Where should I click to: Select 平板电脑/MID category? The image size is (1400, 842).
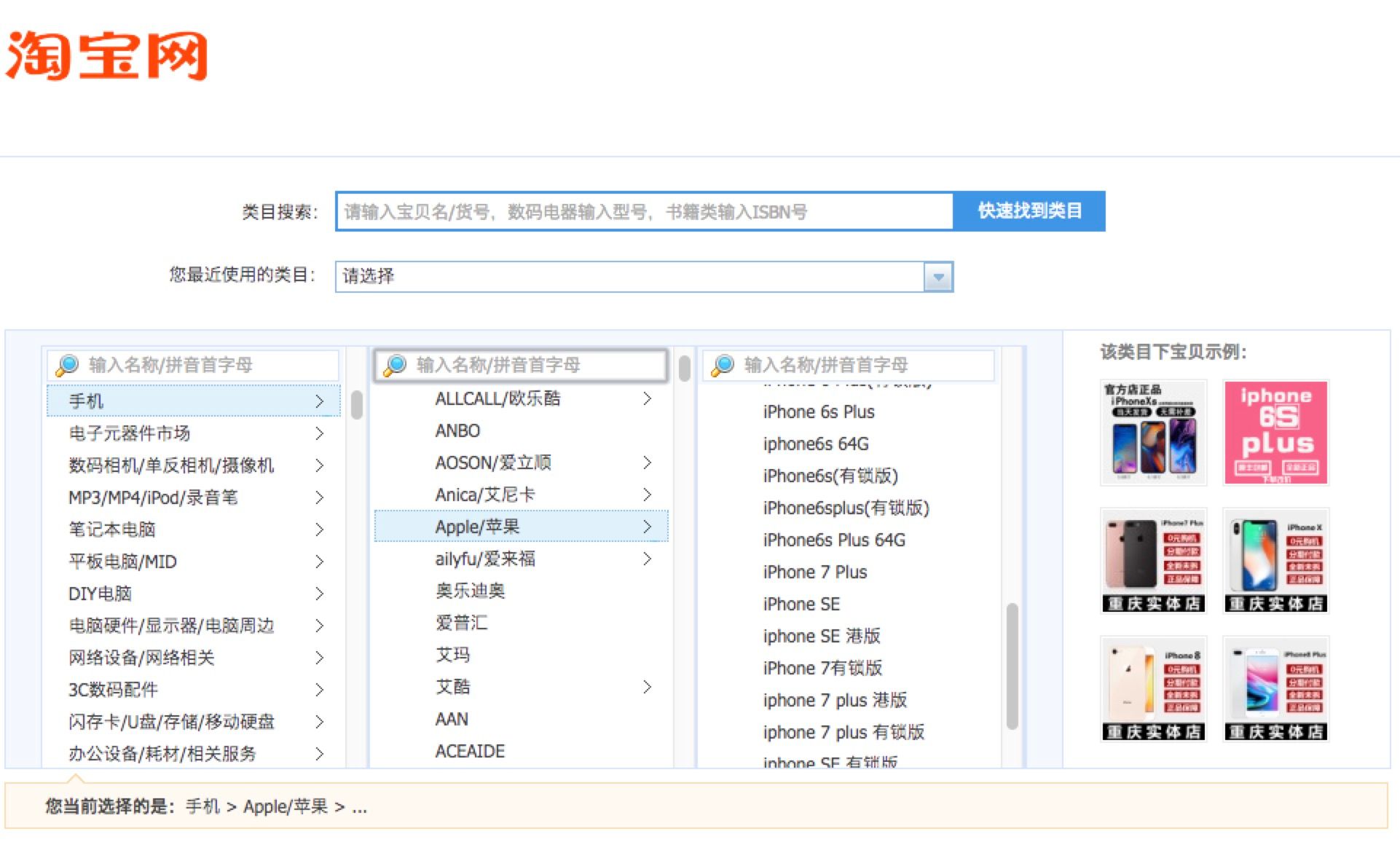coord(194,562)
